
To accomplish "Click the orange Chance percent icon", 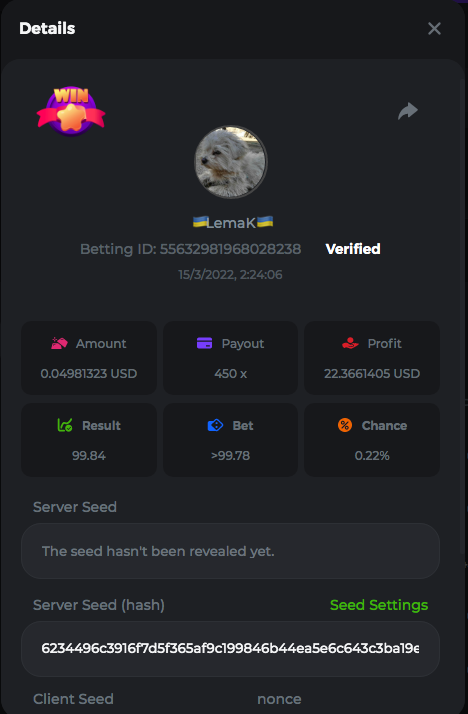I will coord(345,425).
